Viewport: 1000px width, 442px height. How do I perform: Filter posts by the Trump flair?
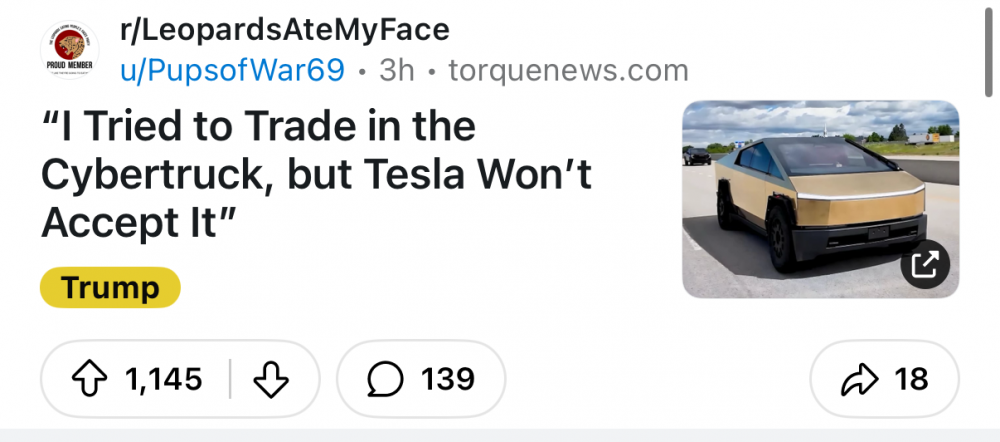(x=110, y=288)
